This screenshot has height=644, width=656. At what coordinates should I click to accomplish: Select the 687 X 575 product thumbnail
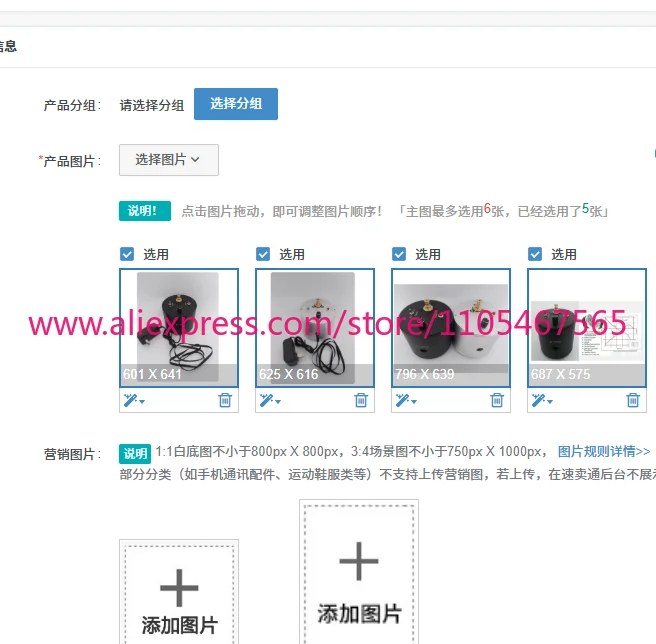[587, 328]
